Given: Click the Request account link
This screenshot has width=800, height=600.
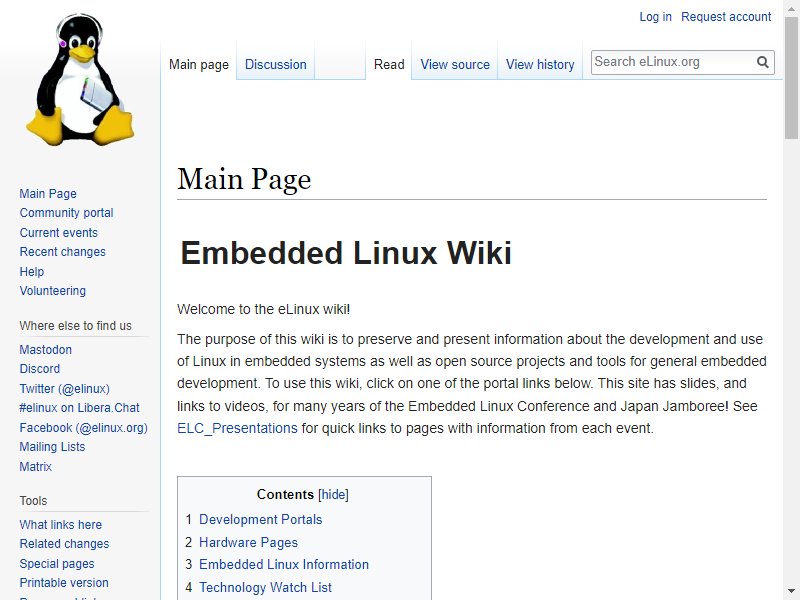Looking at the screenshot, I should pos(726,17).
